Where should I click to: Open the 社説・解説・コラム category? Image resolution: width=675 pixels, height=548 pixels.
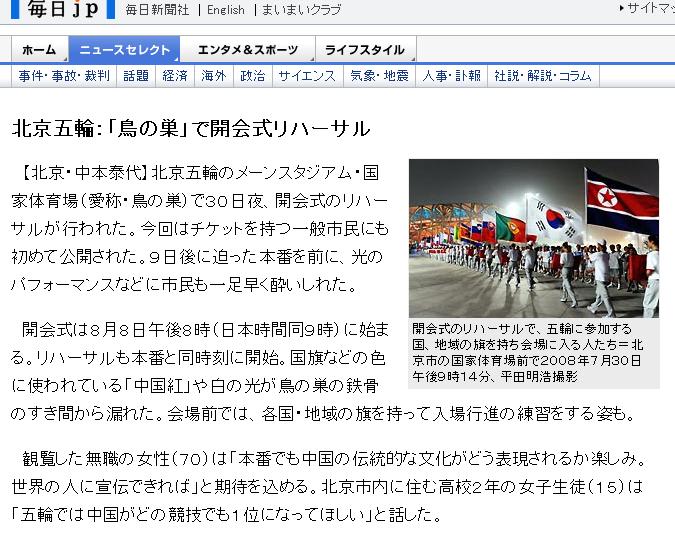tap(543, 76)
